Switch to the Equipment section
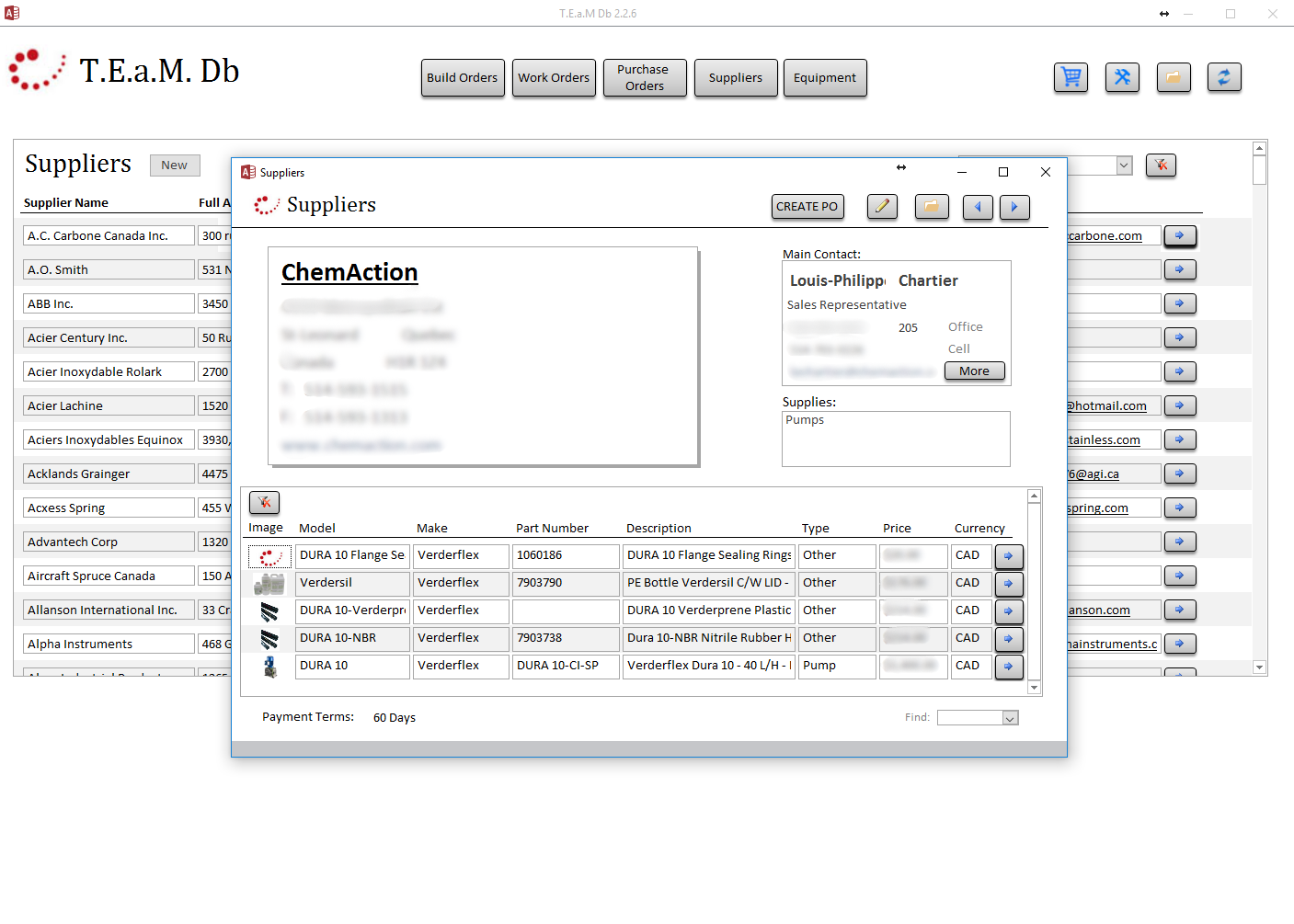This screenshot has width=1294, height=924. coord(824,78)
